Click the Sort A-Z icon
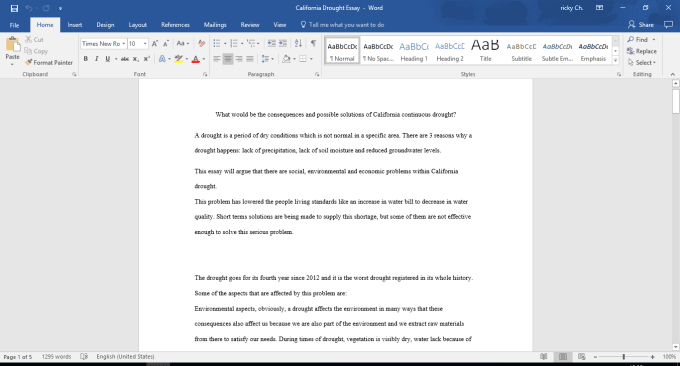Image resolution: width=680 pixels, height=366 pixels. [x=298, y=43]
